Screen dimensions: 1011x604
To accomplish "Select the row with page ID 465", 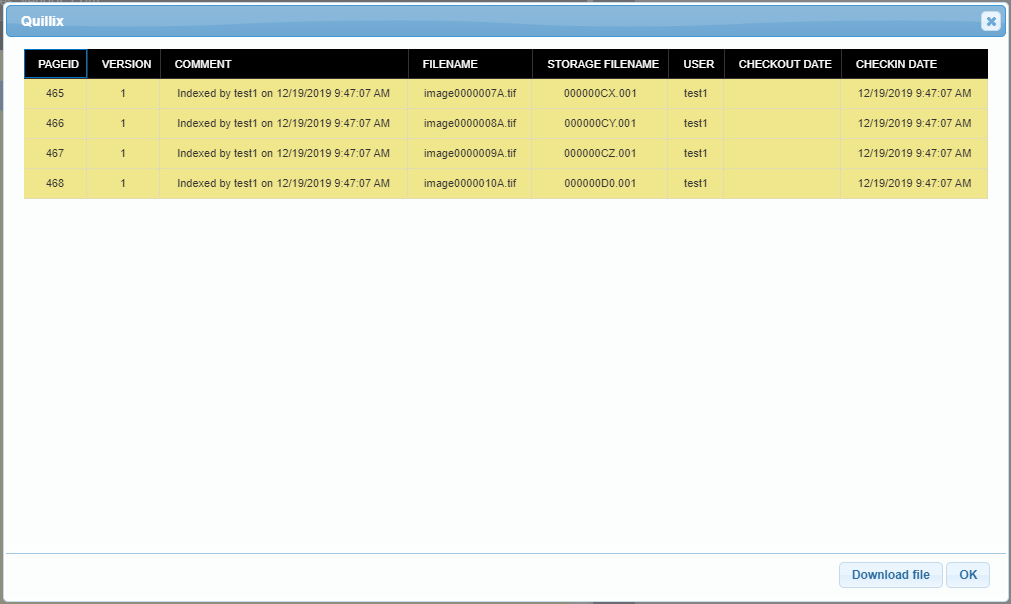I will point(55,93).
